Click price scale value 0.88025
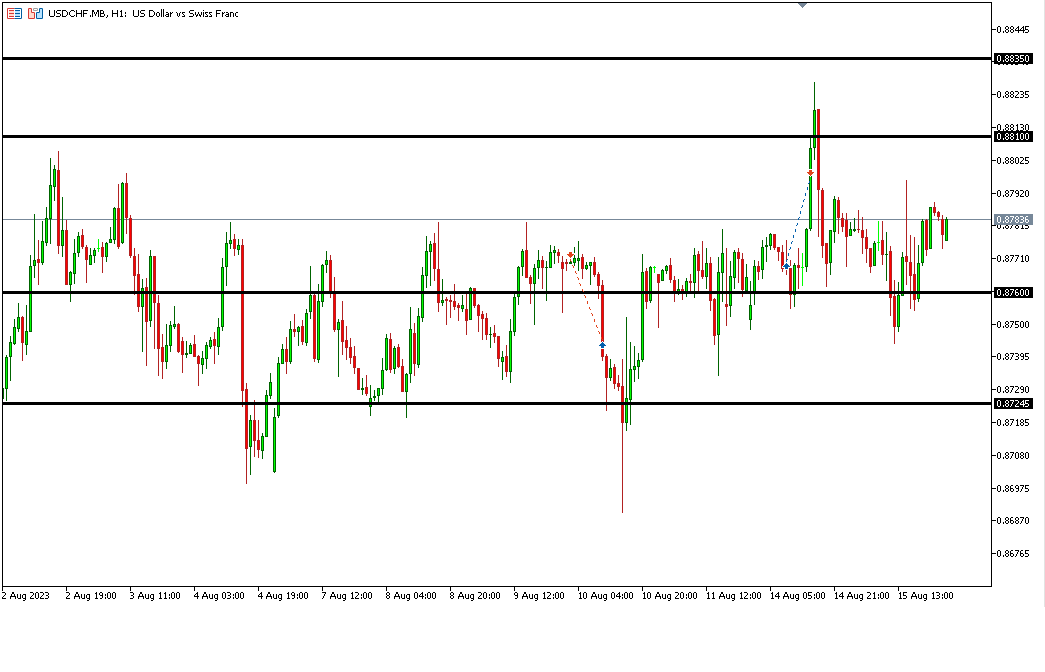 pos(1013,161)
